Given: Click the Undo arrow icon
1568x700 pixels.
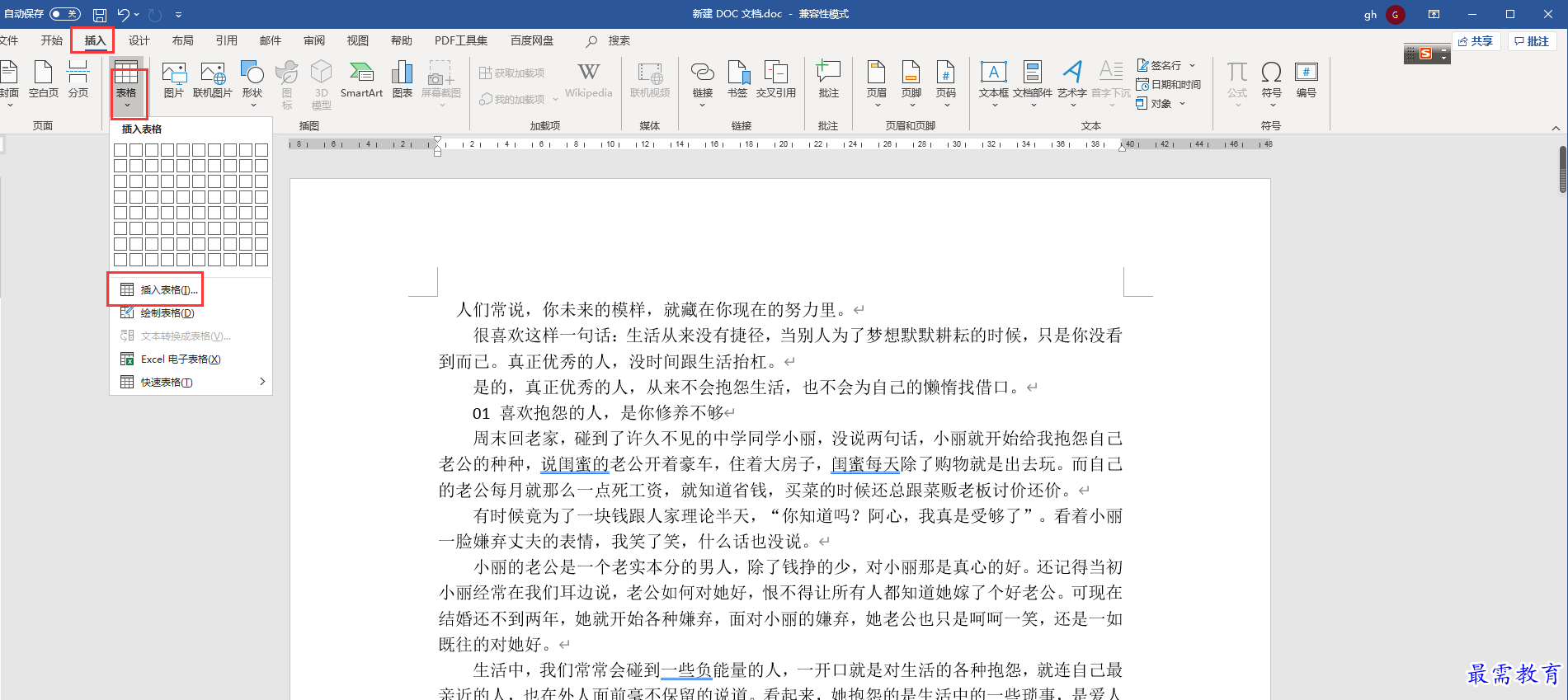Looking at the screenshot, I should [x=124, y=14].
